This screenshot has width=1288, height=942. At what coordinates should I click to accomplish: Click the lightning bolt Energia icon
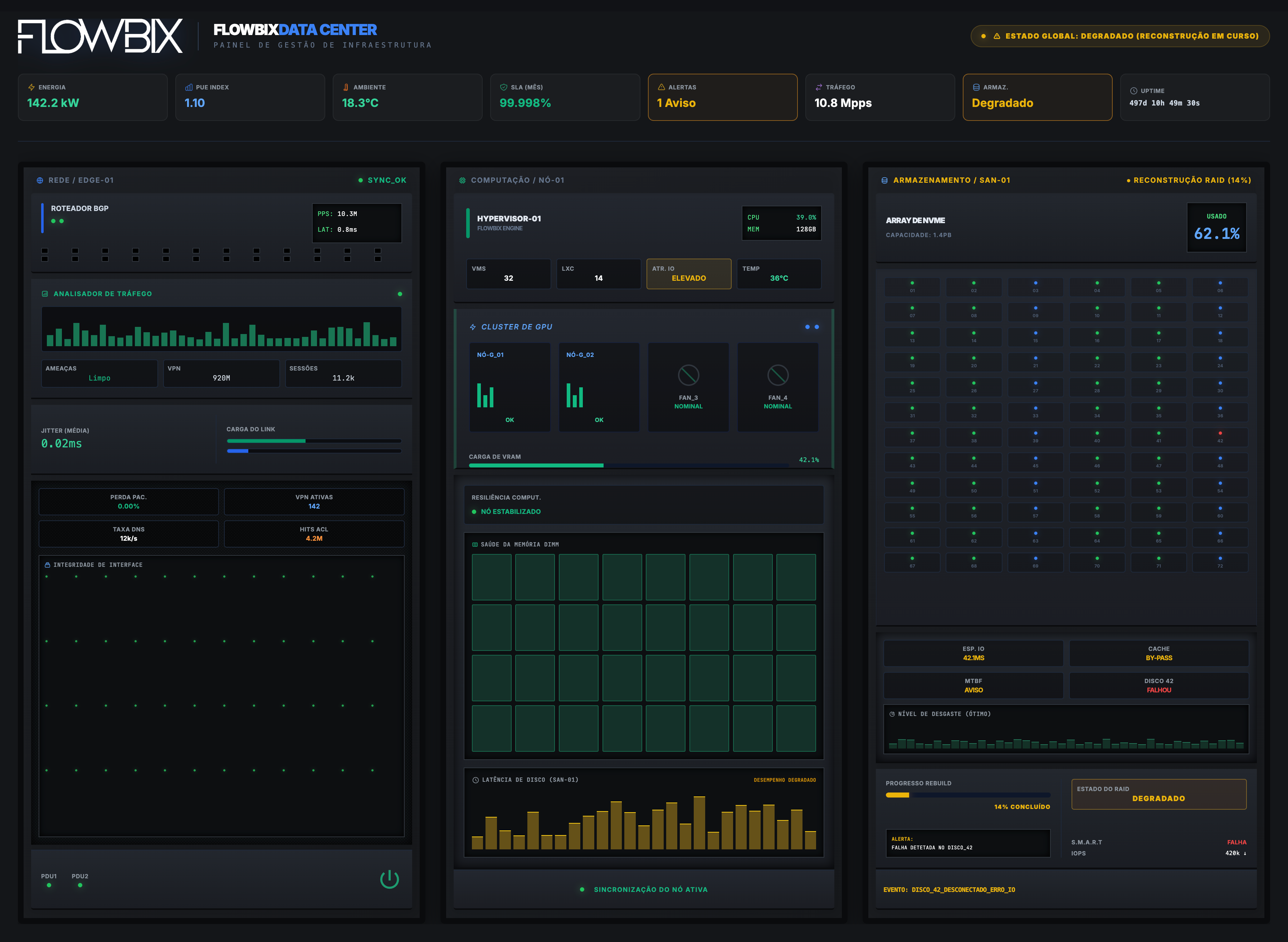31,87
